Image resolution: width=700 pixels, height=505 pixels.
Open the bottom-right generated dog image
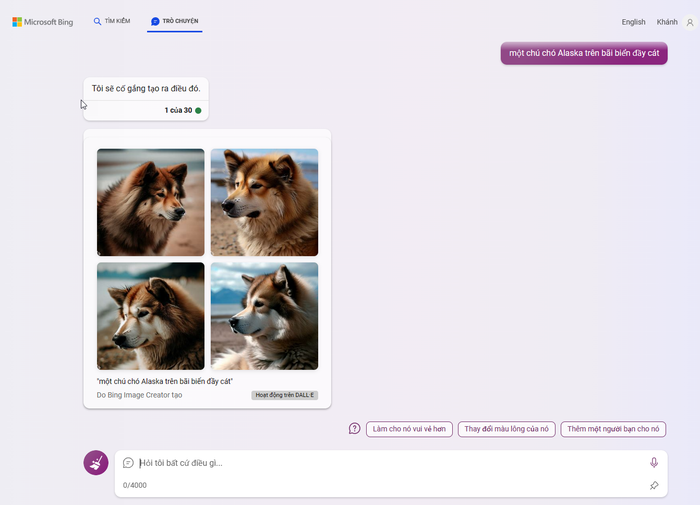coord(264,316)
